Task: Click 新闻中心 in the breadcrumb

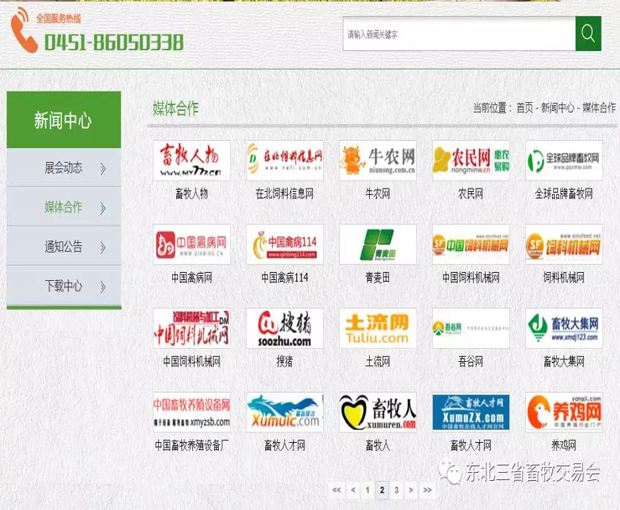Action: [x=558, y=108]
